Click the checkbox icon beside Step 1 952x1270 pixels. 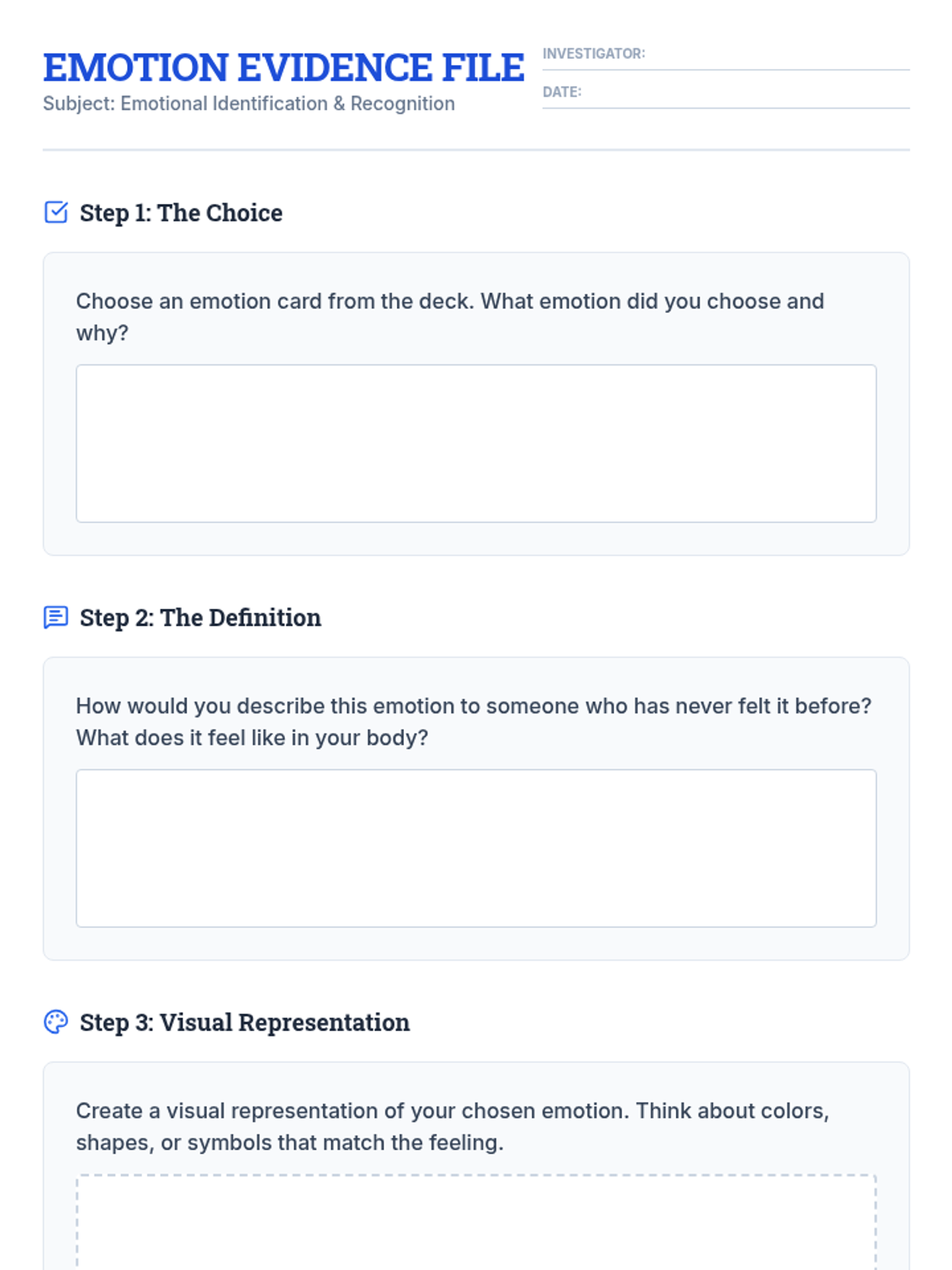[x=56, y=213]
